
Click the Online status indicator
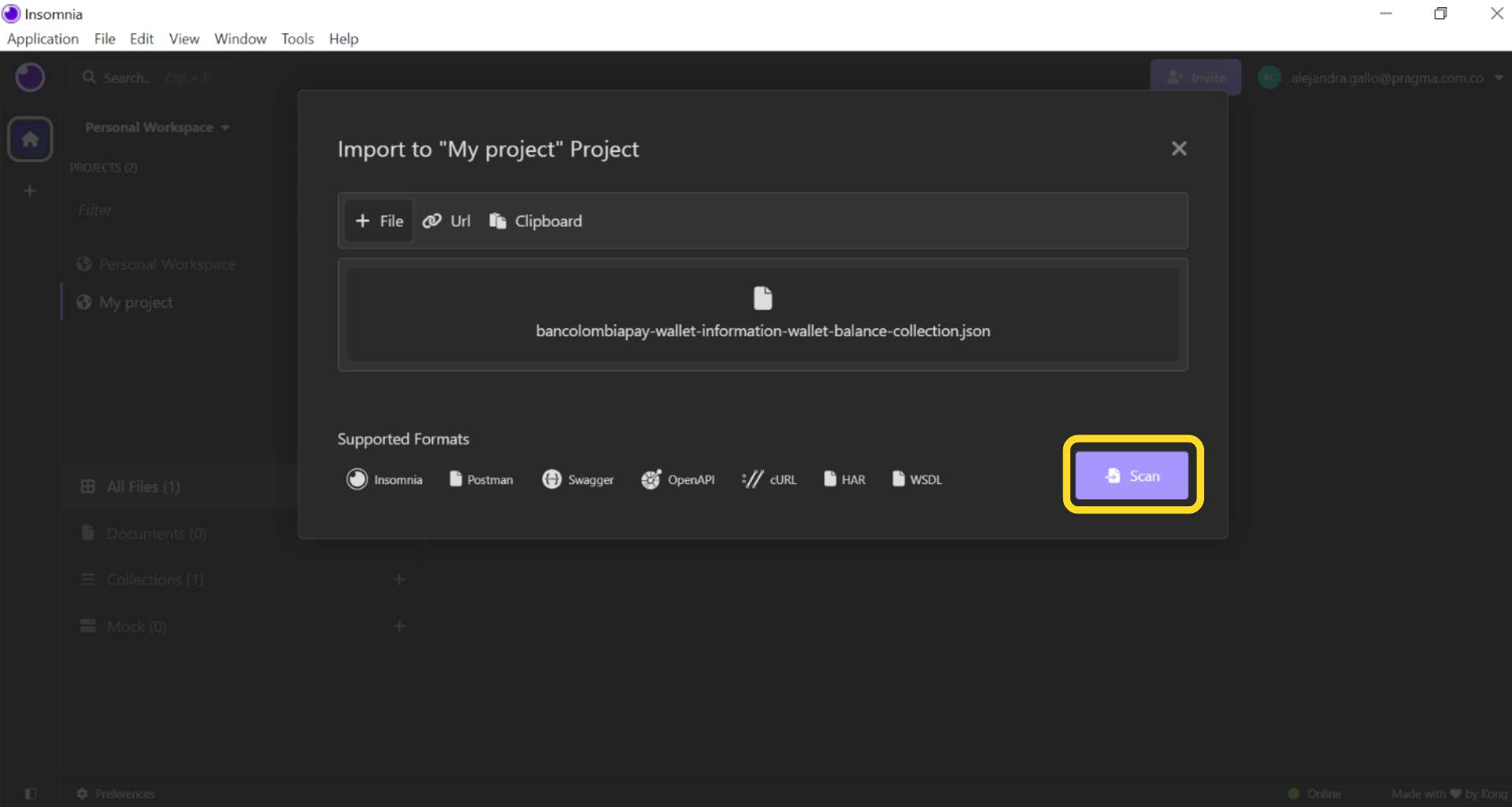(x=1314, y=794)
